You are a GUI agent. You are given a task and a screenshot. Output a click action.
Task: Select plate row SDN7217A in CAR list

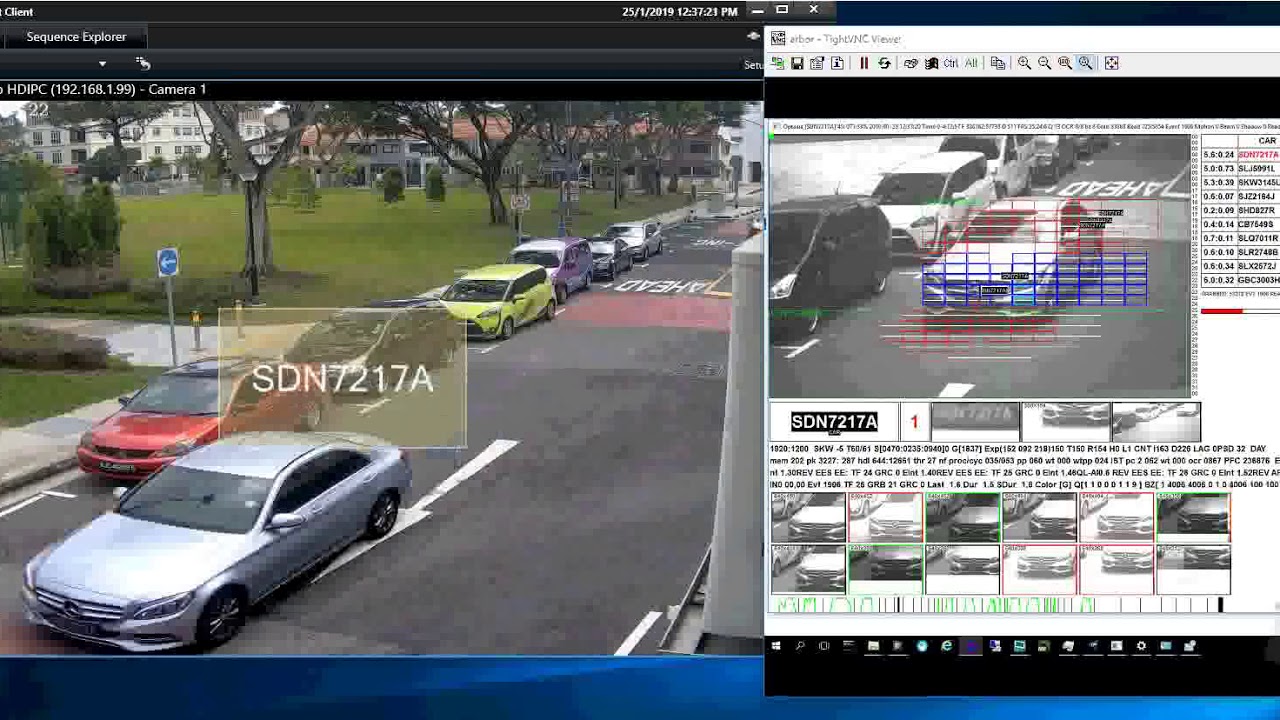pos(1241,155)
